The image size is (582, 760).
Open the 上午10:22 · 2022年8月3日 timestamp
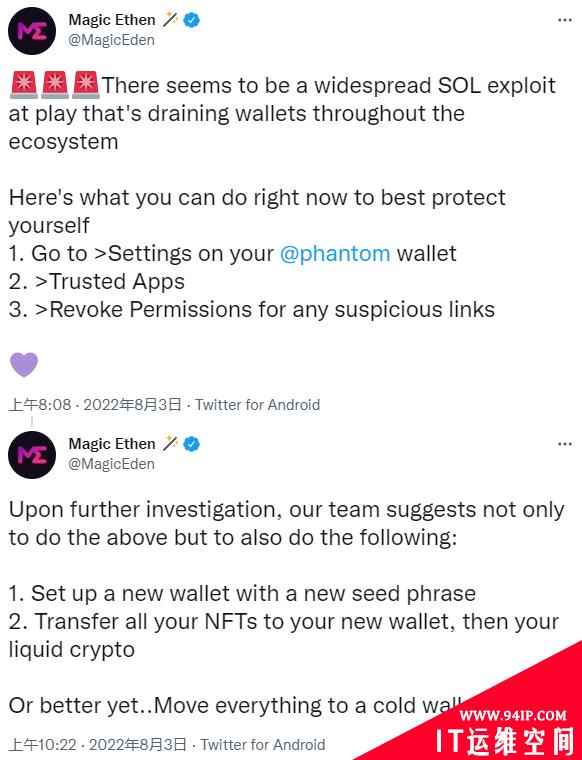tap(98, 744)
